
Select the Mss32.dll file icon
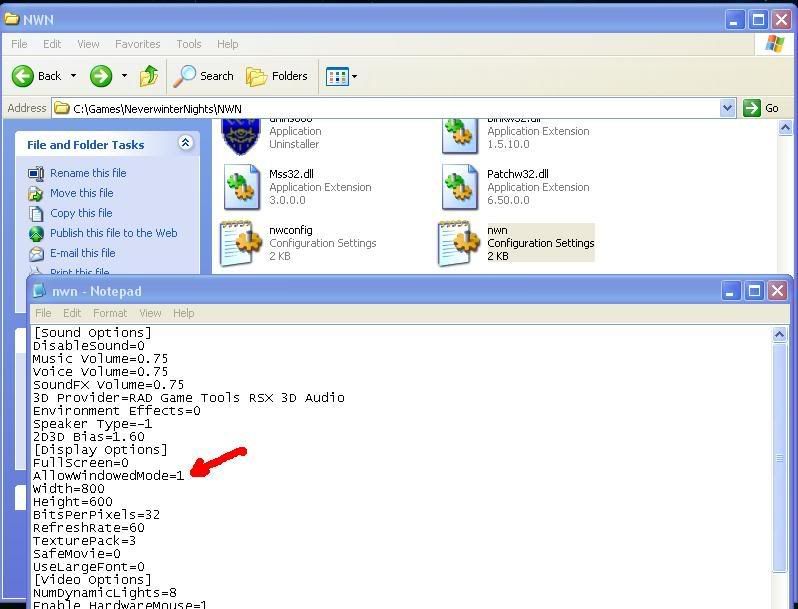tap(242, 187)
